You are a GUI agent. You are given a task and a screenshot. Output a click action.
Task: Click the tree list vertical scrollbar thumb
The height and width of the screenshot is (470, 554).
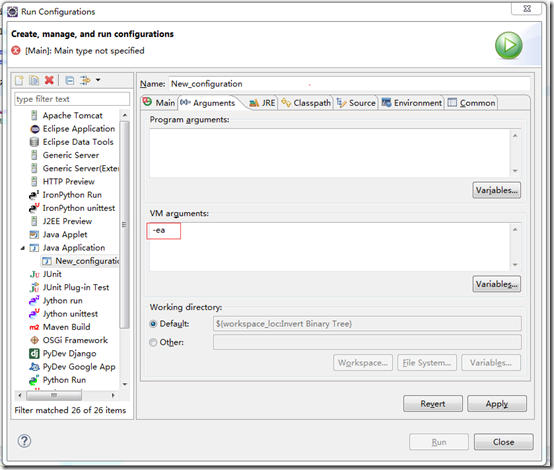(x=124, y=225)
